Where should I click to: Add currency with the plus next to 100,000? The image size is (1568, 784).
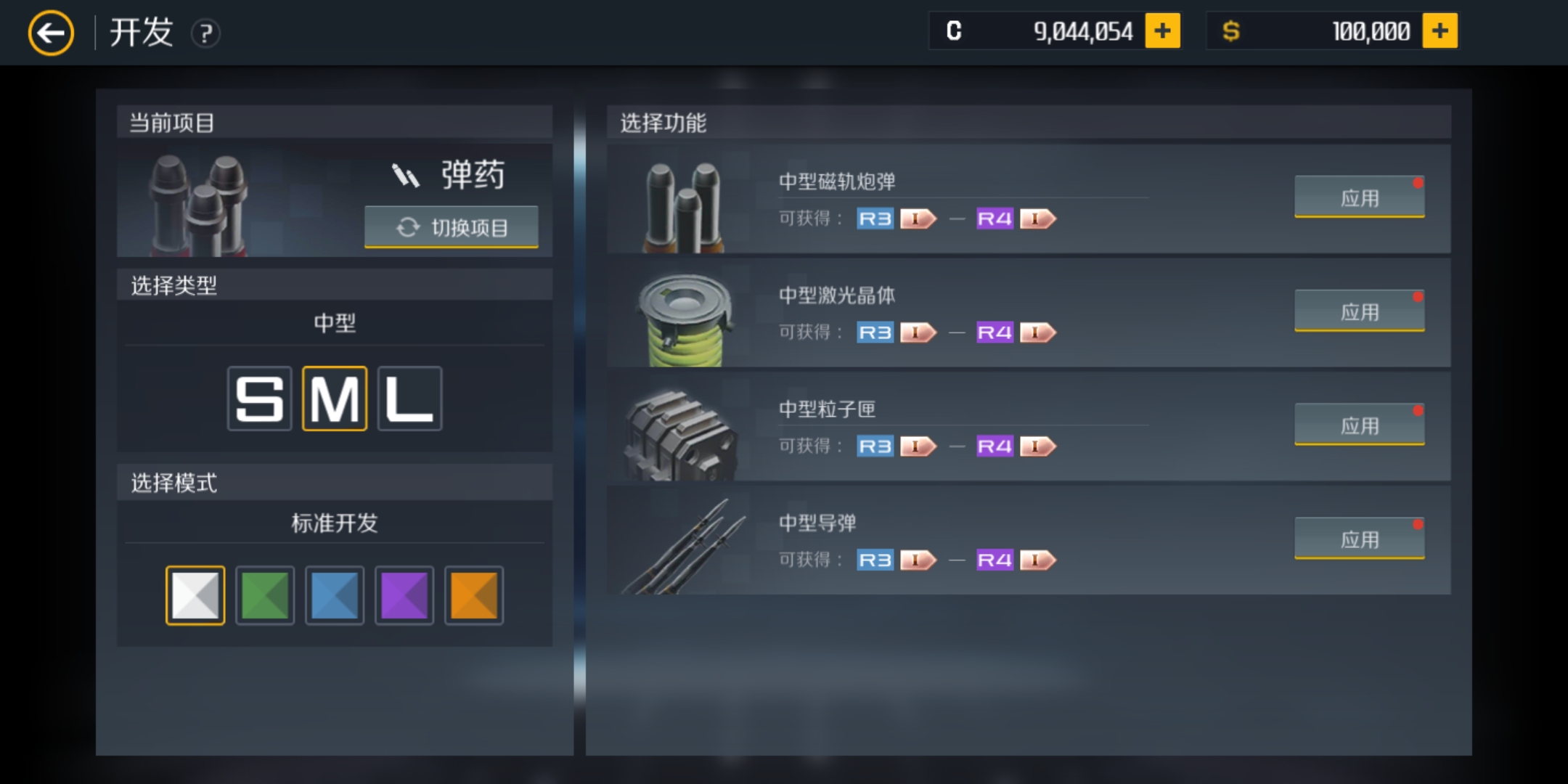tap(1440, 30)
